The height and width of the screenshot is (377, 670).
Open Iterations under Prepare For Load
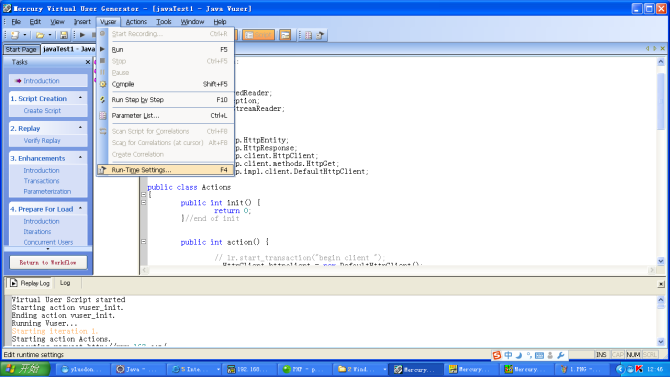(x=37, y=232)
